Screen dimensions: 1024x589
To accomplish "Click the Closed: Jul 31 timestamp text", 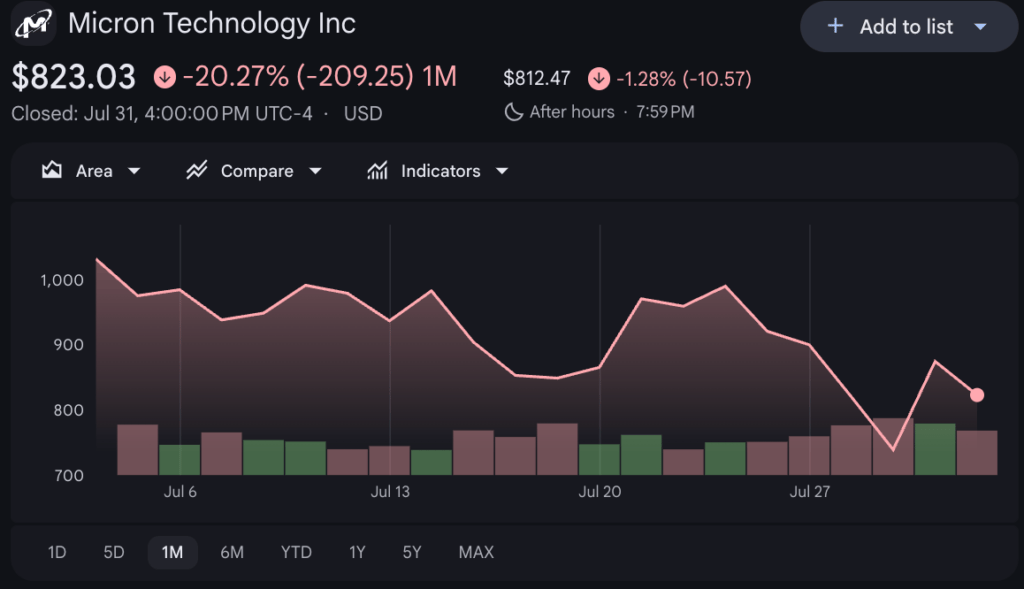I will point(162,114).
